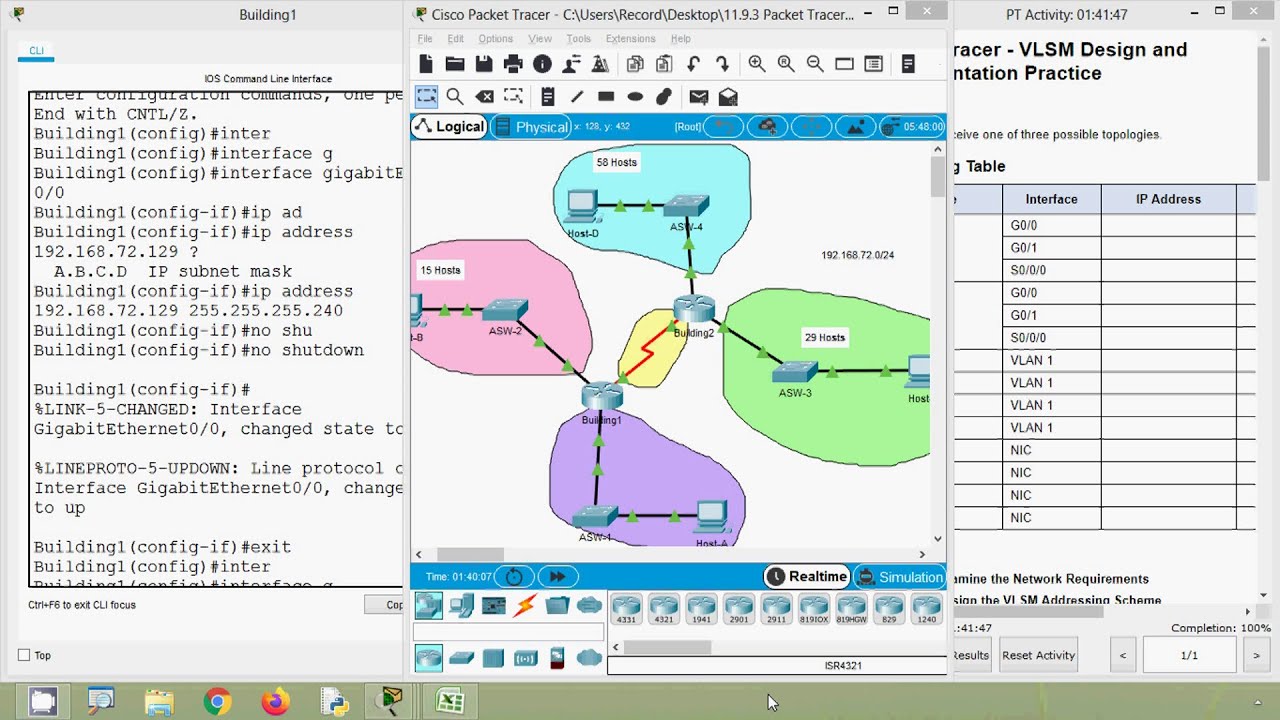Select the Connections lightning bolt category
Viewport: 1280px width, 720px height.
coord(525,605)
